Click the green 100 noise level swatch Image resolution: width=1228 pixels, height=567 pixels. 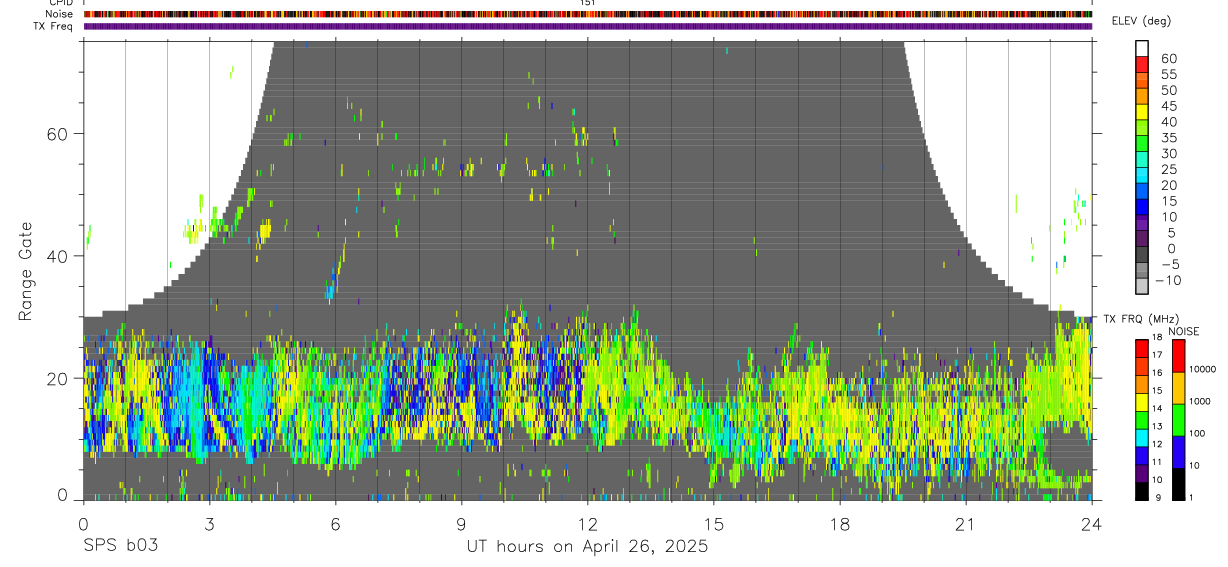coord(1177,420)
